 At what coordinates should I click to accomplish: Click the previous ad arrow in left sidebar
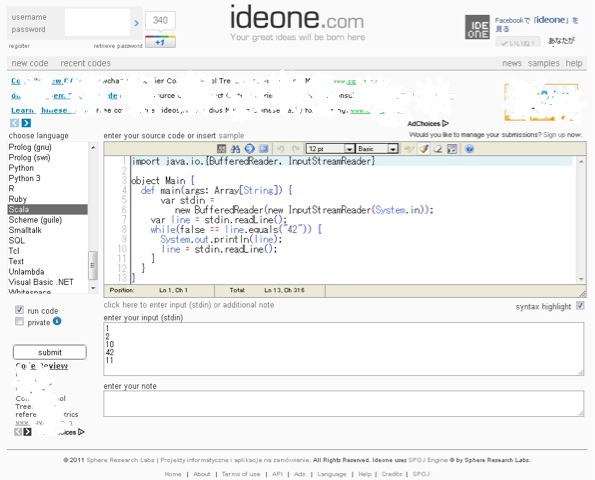click(18, 432)
